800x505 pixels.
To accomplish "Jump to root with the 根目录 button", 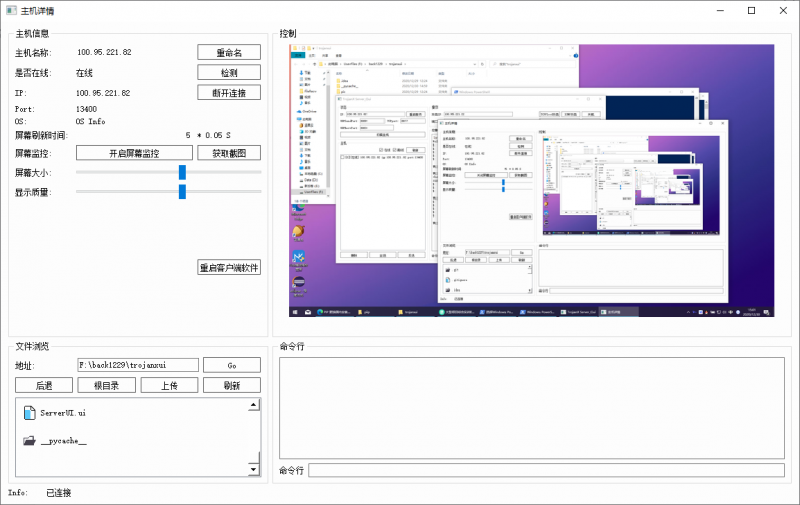I will (x=106, y=385).
